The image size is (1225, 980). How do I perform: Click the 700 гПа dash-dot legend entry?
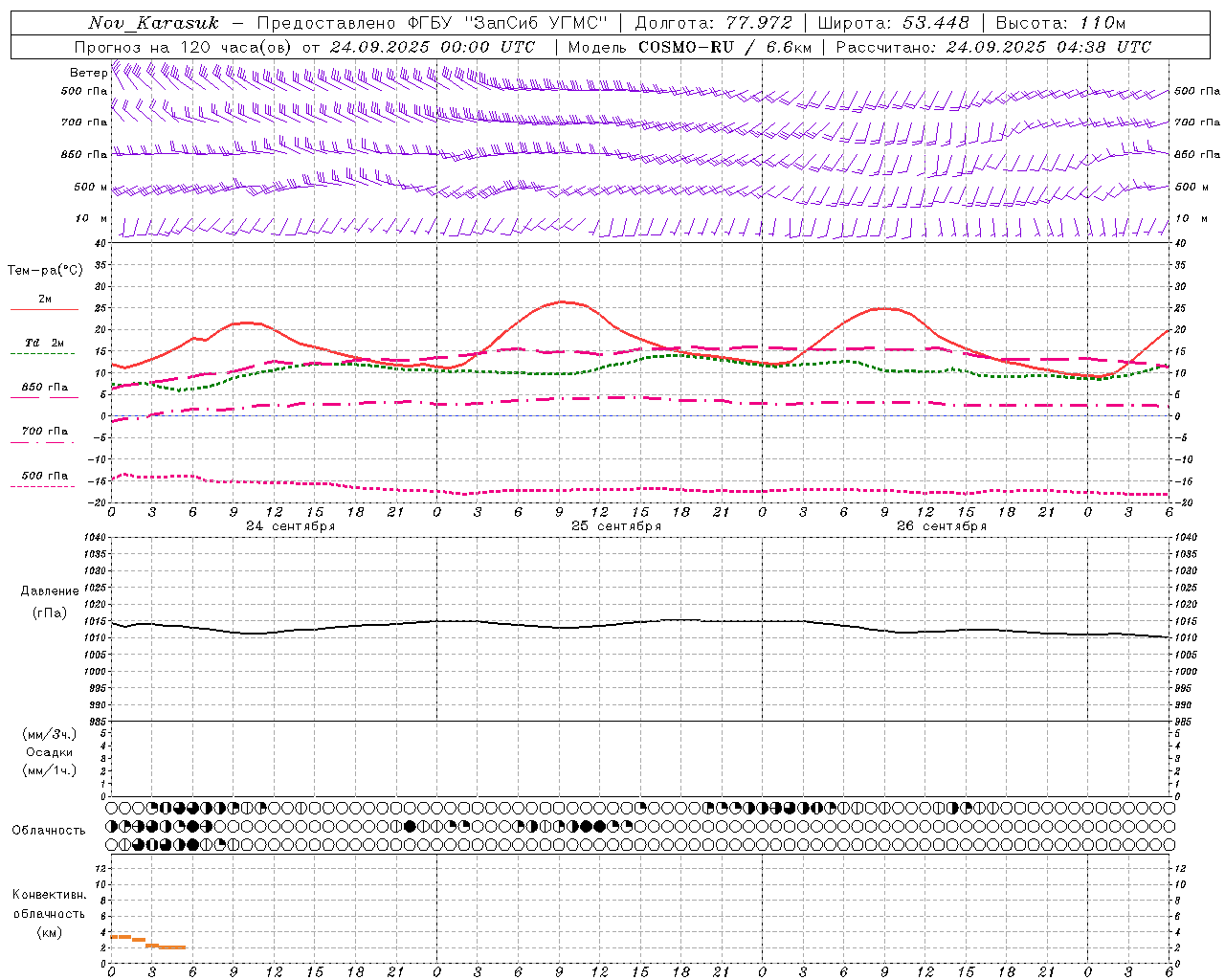point(44,432)
